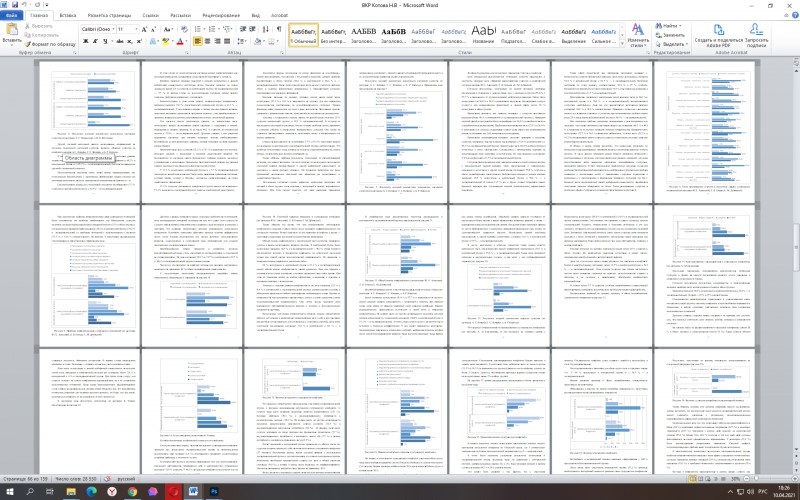This screenshot has height=500, width=800.
Task: Toggle subscript formatting
Action: (x=131, y=41)
